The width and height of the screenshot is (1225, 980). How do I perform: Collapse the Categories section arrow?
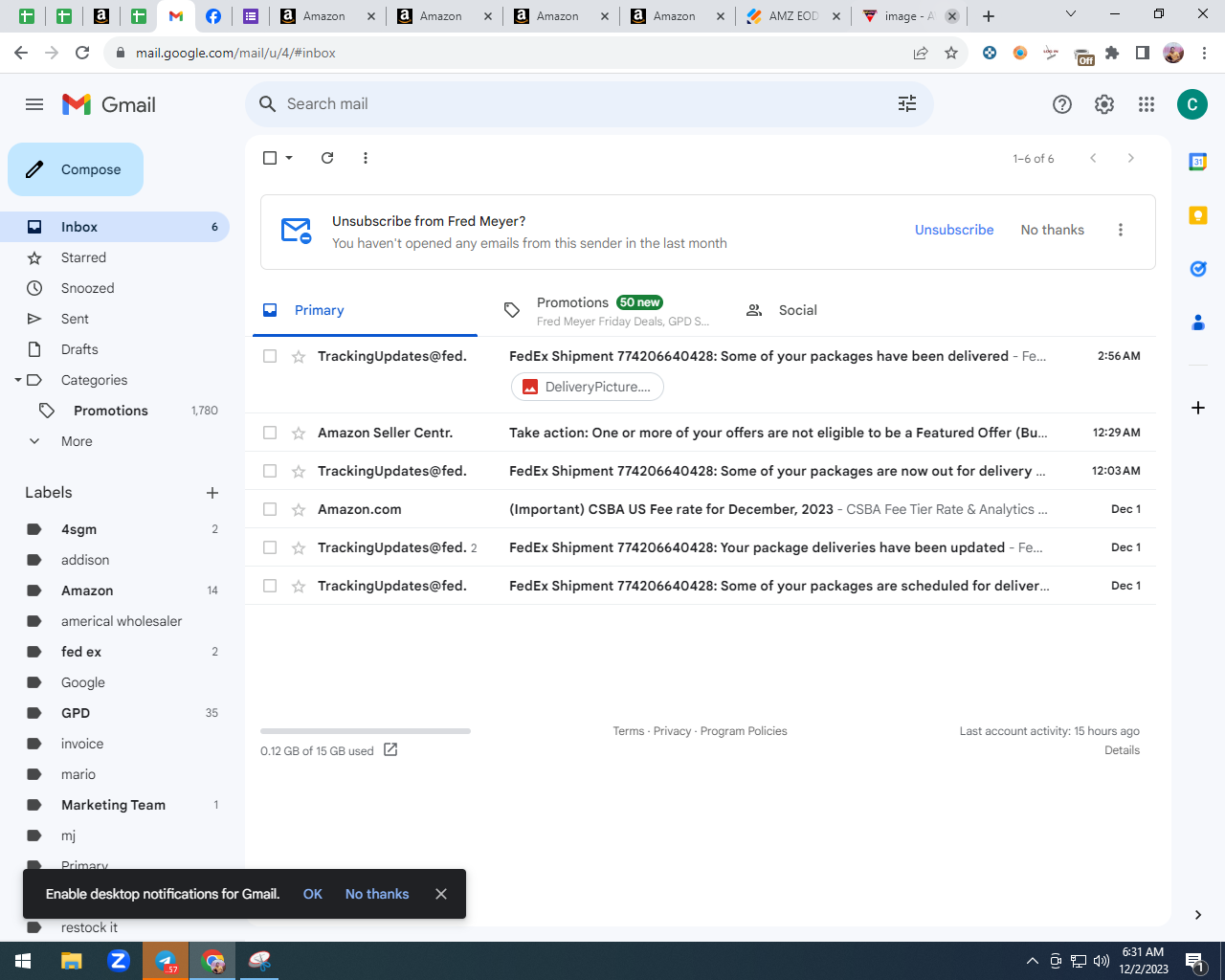17,380
